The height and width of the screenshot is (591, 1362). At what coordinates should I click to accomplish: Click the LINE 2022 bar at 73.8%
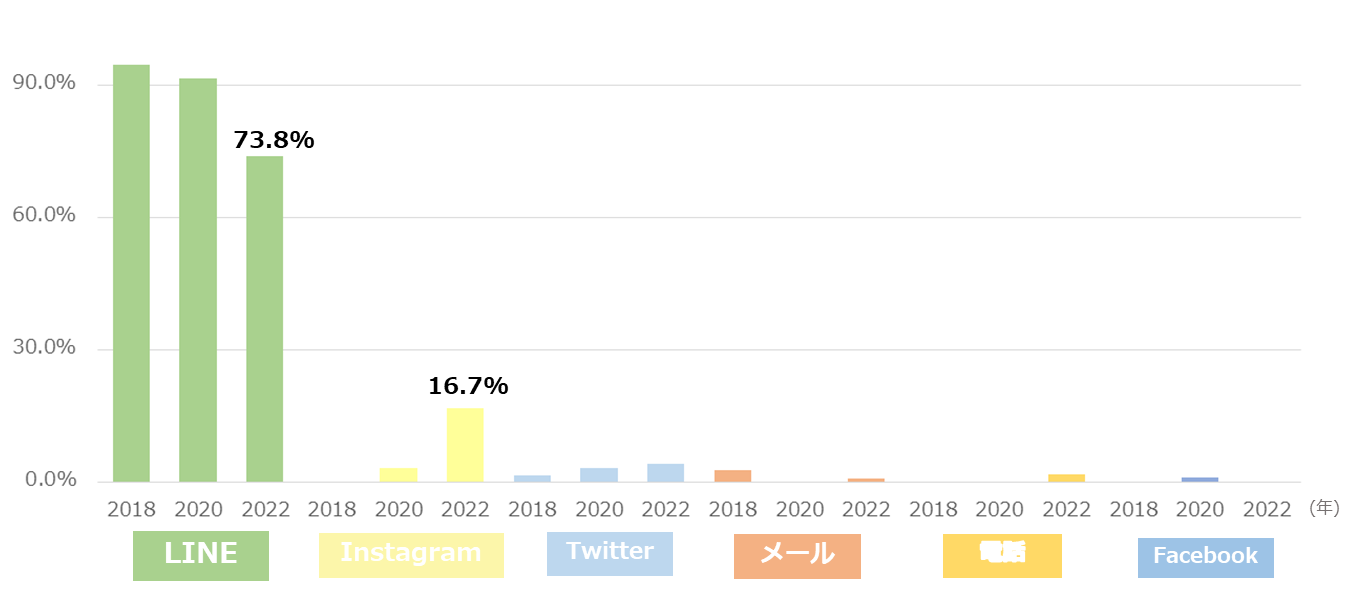265,319
